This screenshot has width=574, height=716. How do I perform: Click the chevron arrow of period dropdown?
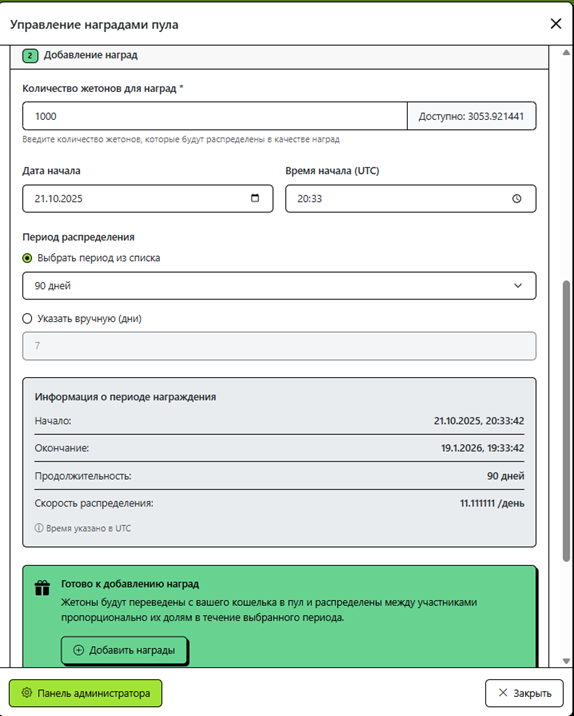click(518, 286)
